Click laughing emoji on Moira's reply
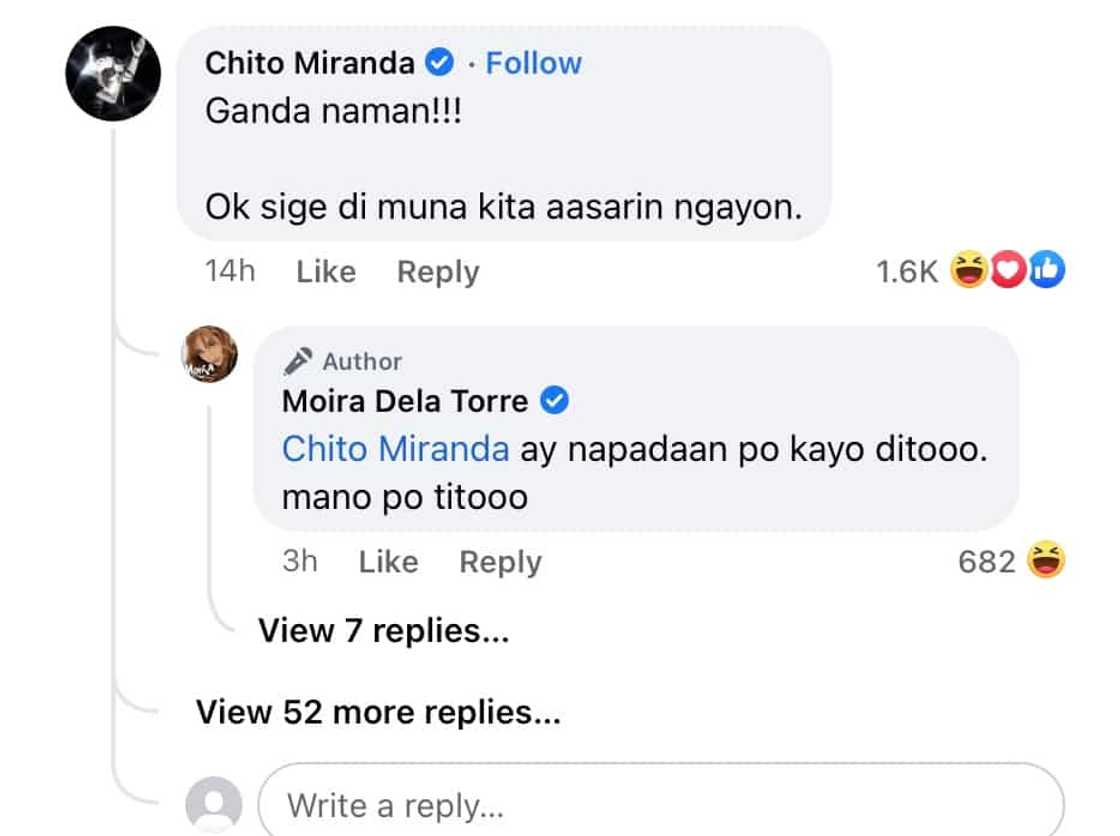The width and height of the screenshot is (1120, 836). 1045,561
